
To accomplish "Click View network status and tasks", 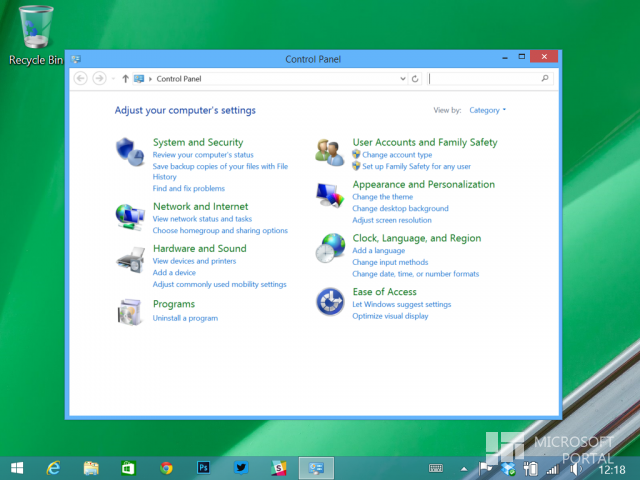I will pos(202,219).
